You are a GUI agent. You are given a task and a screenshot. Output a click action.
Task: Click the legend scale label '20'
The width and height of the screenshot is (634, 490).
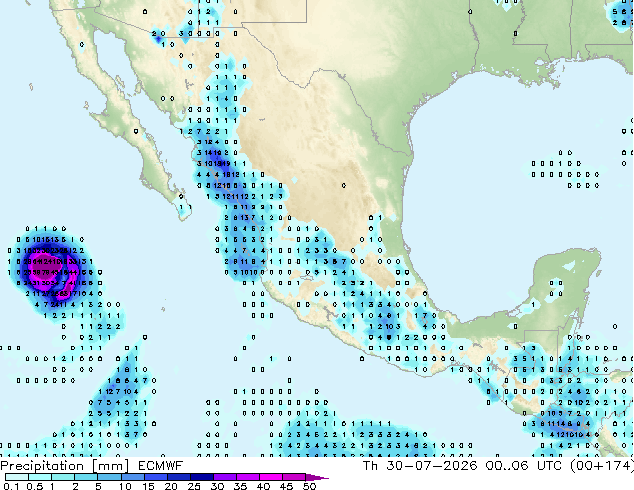click(171, 486)
